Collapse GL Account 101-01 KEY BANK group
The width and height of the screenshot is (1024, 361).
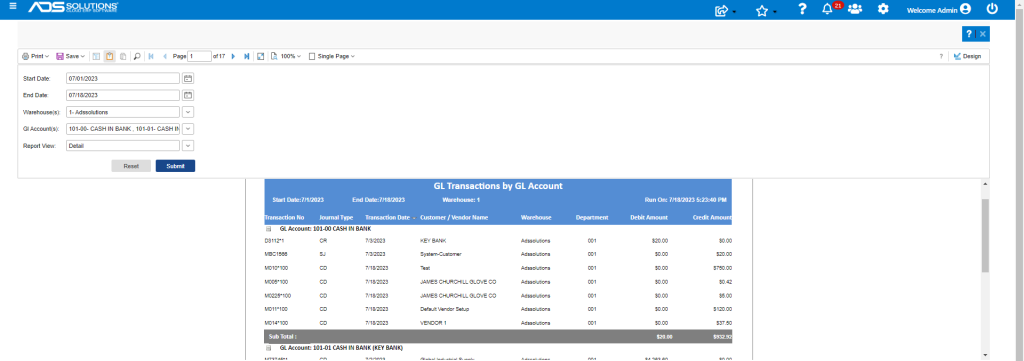[268, 348]
